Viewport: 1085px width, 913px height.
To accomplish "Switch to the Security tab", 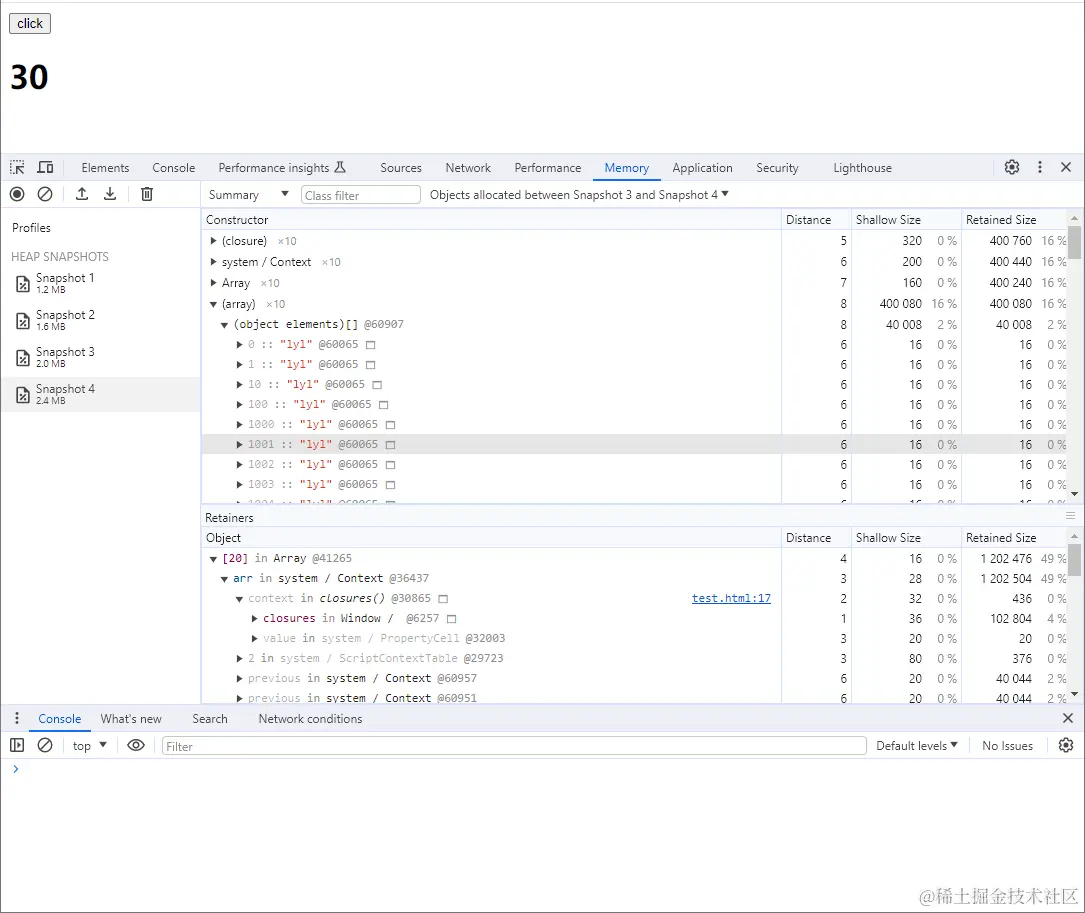I will (x=776, y=168).
